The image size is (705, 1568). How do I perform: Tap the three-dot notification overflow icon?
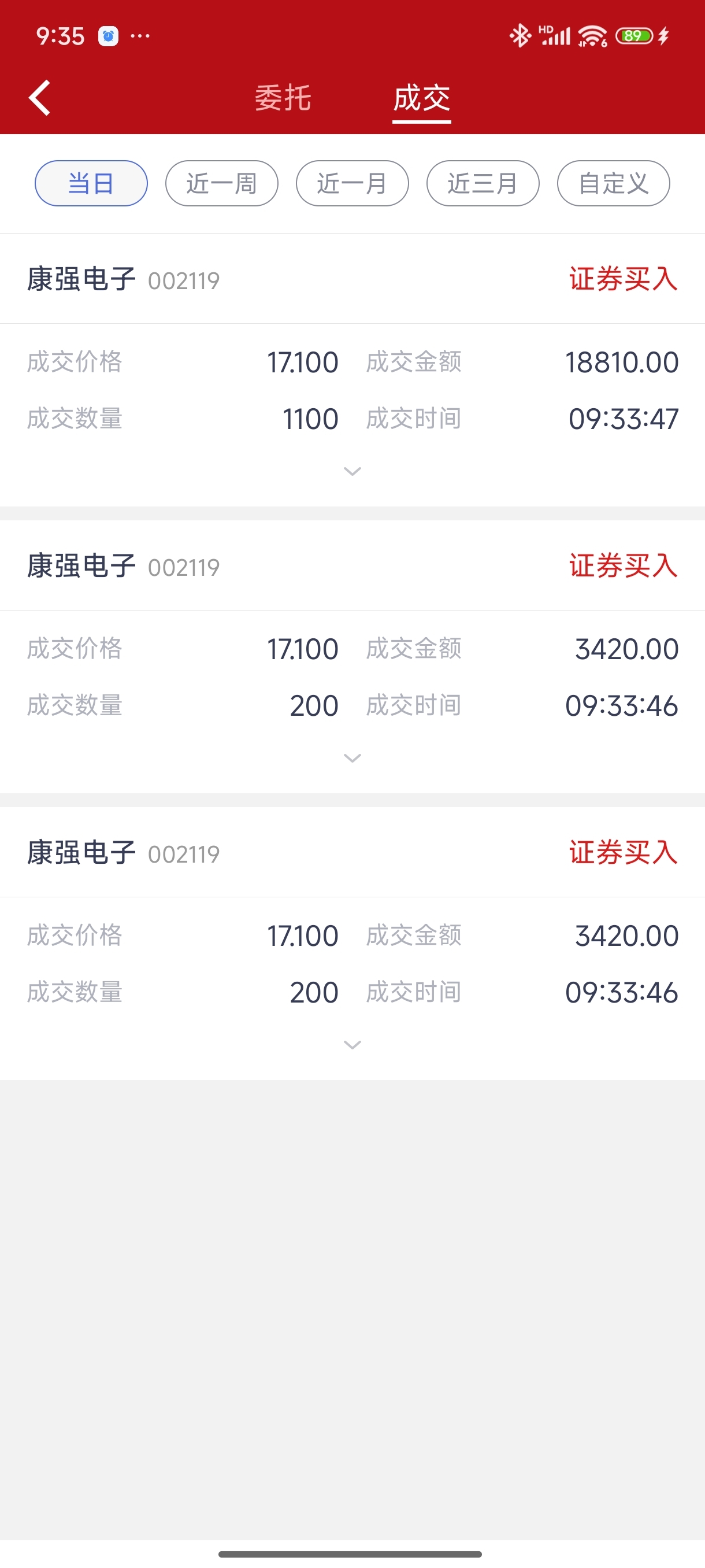pyautogui.click(x=140, y=36)
